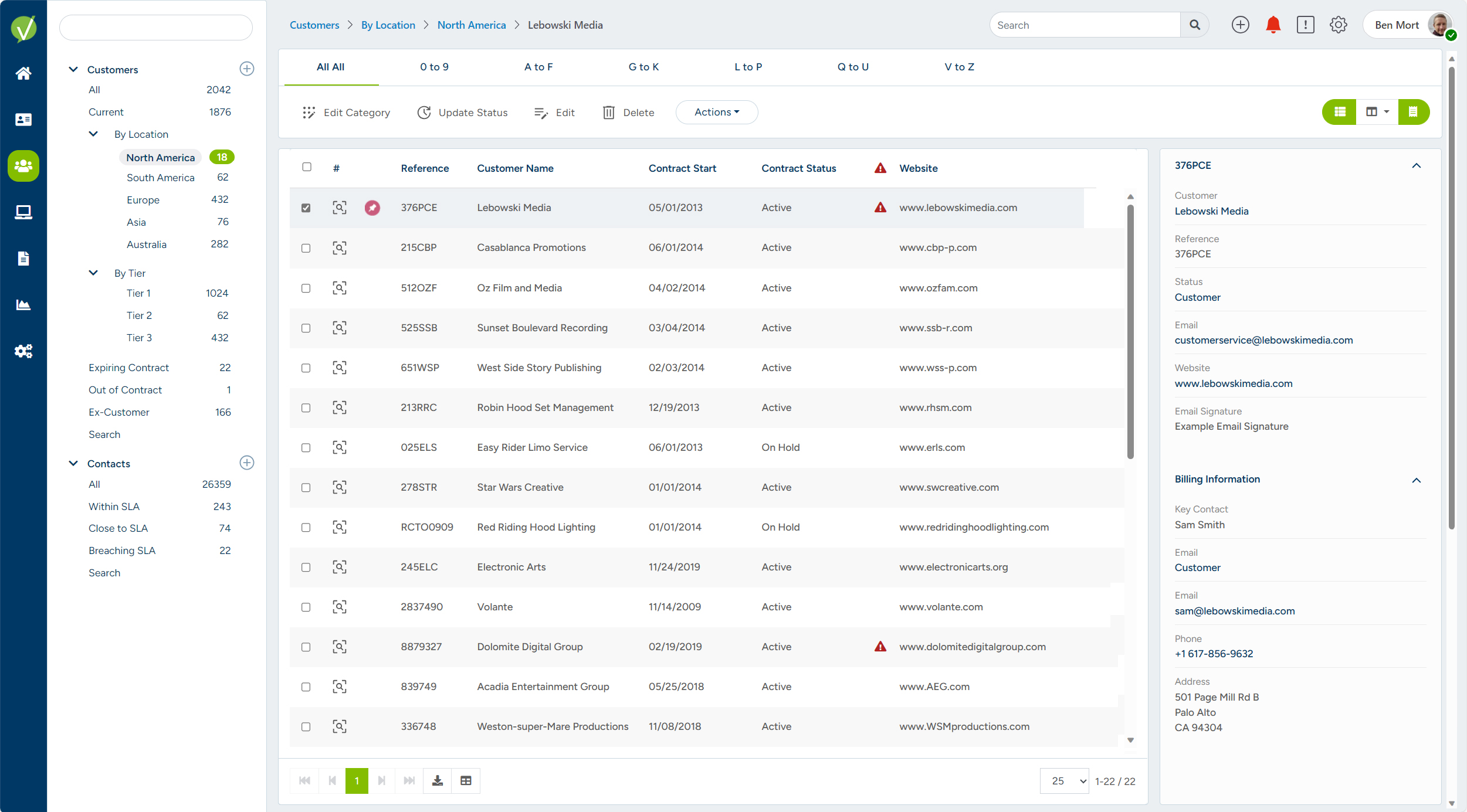This screenshot has height=812, width=1467.
Task: Switch to green table list view icon
Action: pos(1340,112)
